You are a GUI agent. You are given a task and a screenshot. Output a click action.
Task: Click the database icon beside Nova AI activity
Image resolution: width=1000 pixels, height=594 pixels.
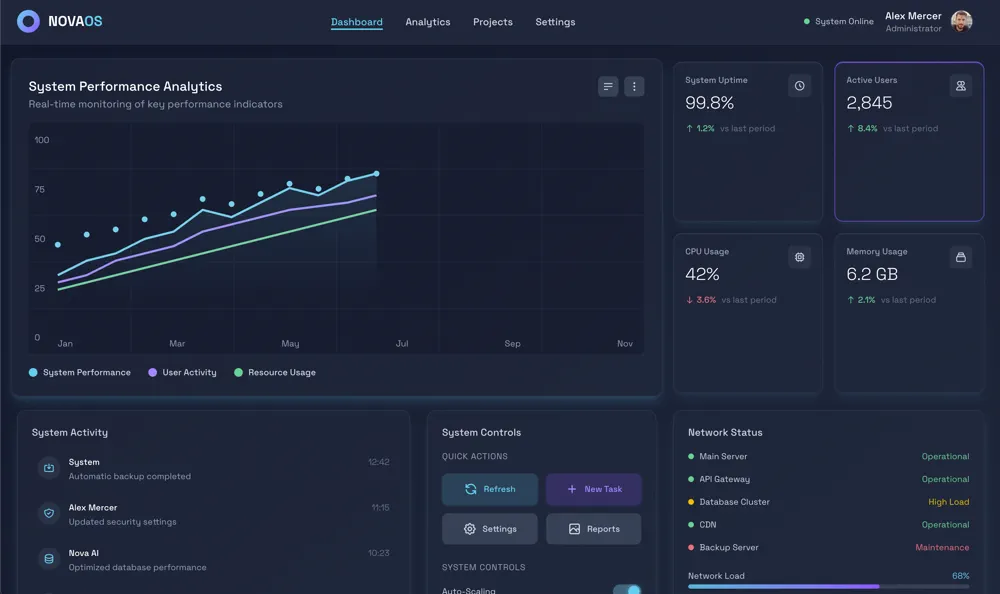(49, 559)
